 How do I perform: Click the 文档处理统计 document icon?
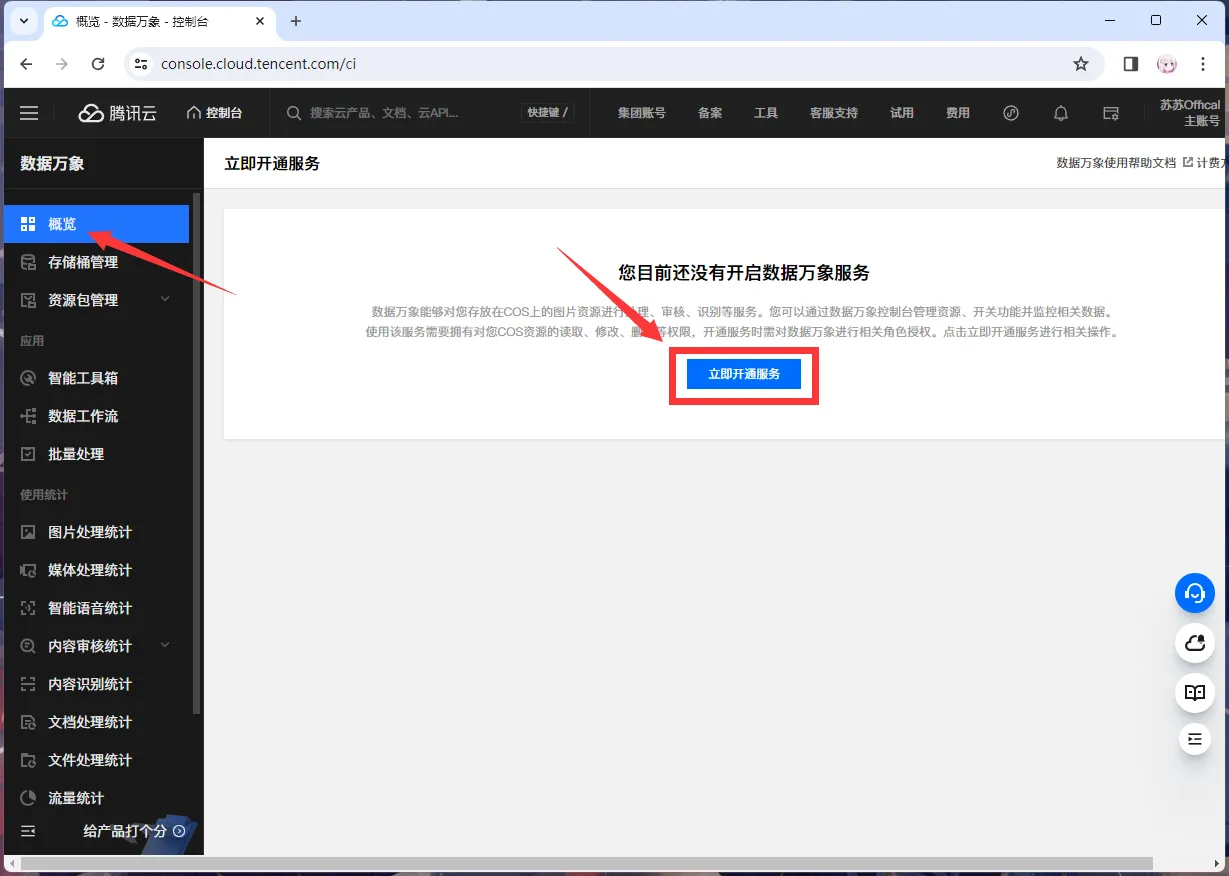tap(28, 722)
